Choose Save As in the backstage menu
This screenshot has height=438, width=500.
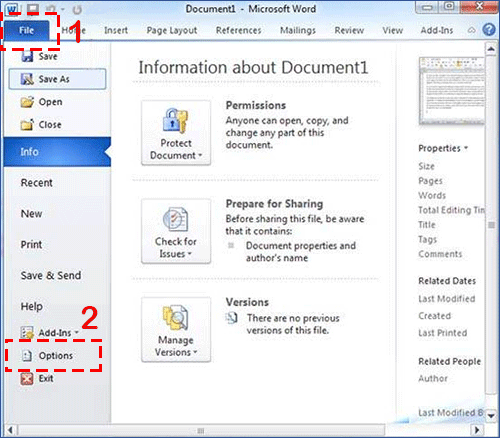pos(57,79)
